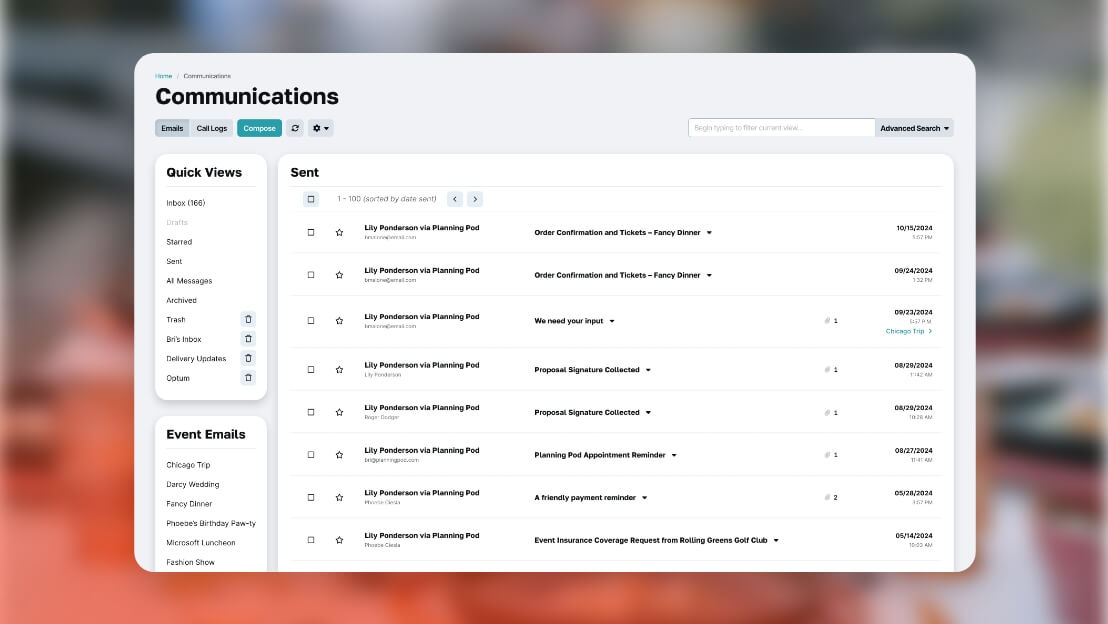
Task: Delete the Delivery Updates quick view
Action: coord(248,358)
